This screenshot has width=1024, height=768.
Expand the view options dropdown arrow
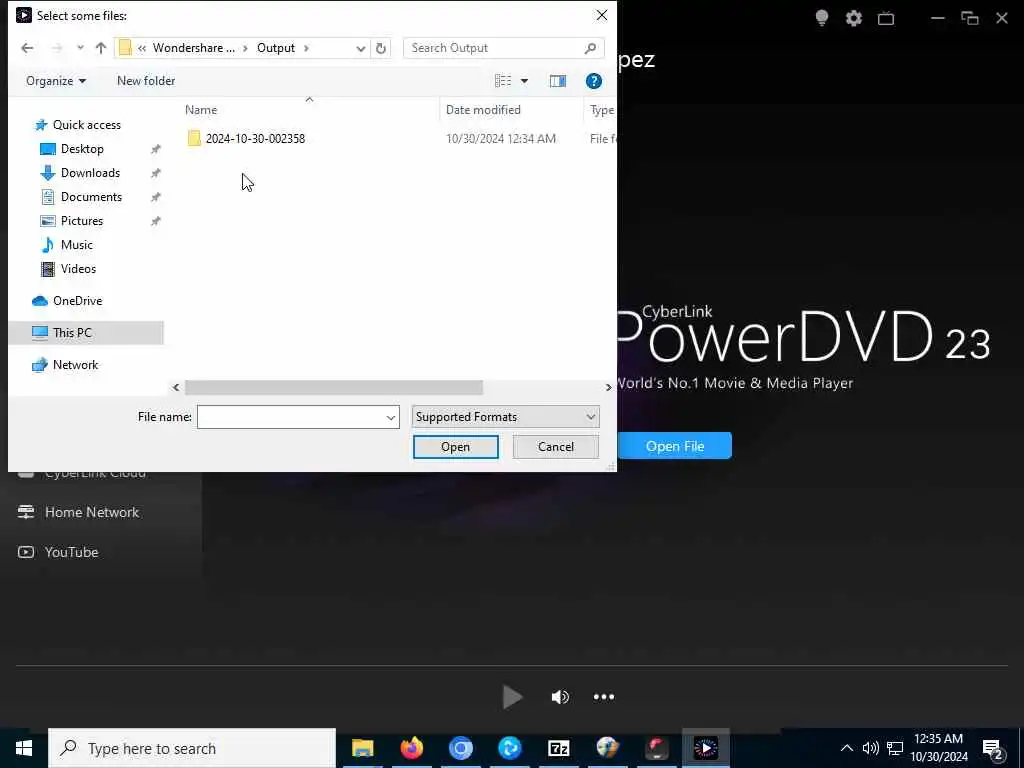tap(524, 81)
